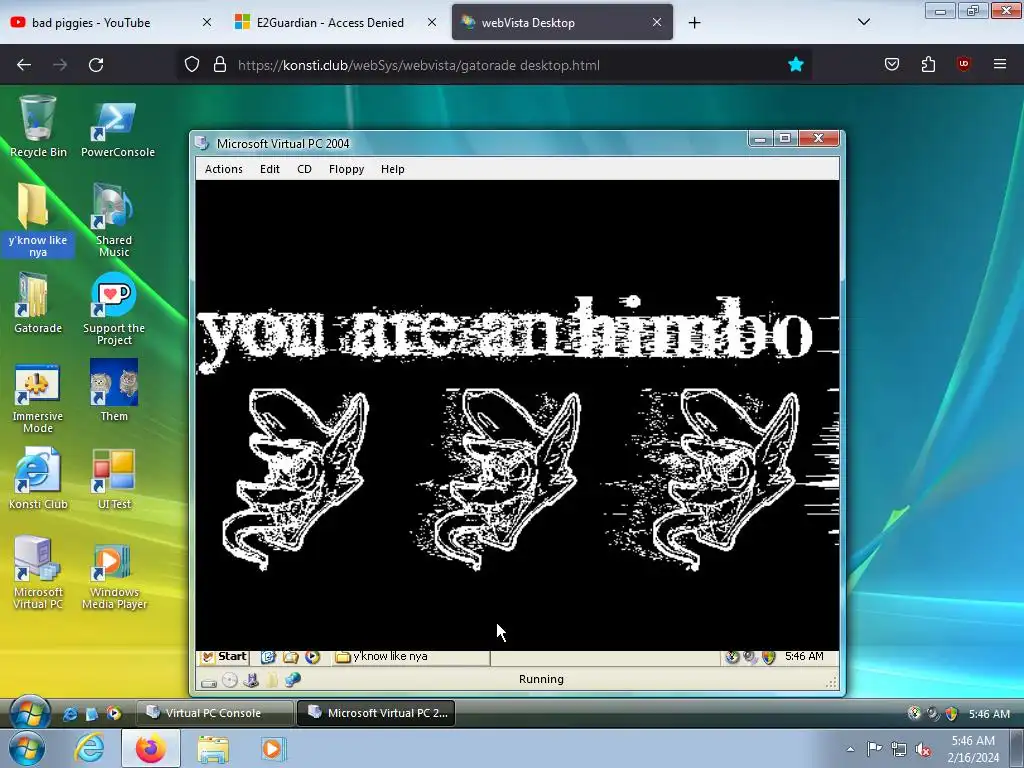Click the Action Center flag tray icon

click(x=874, y=749)
